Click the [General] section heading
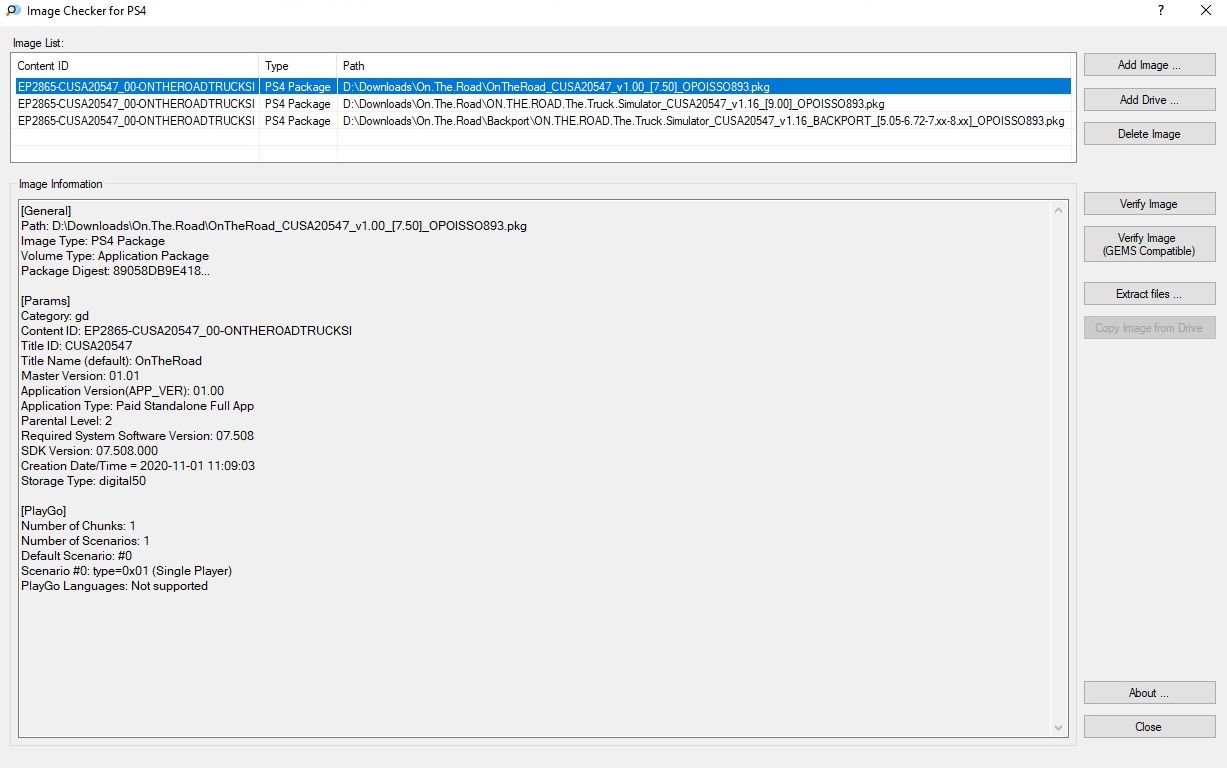The image size is (1227, 768). 46,211
